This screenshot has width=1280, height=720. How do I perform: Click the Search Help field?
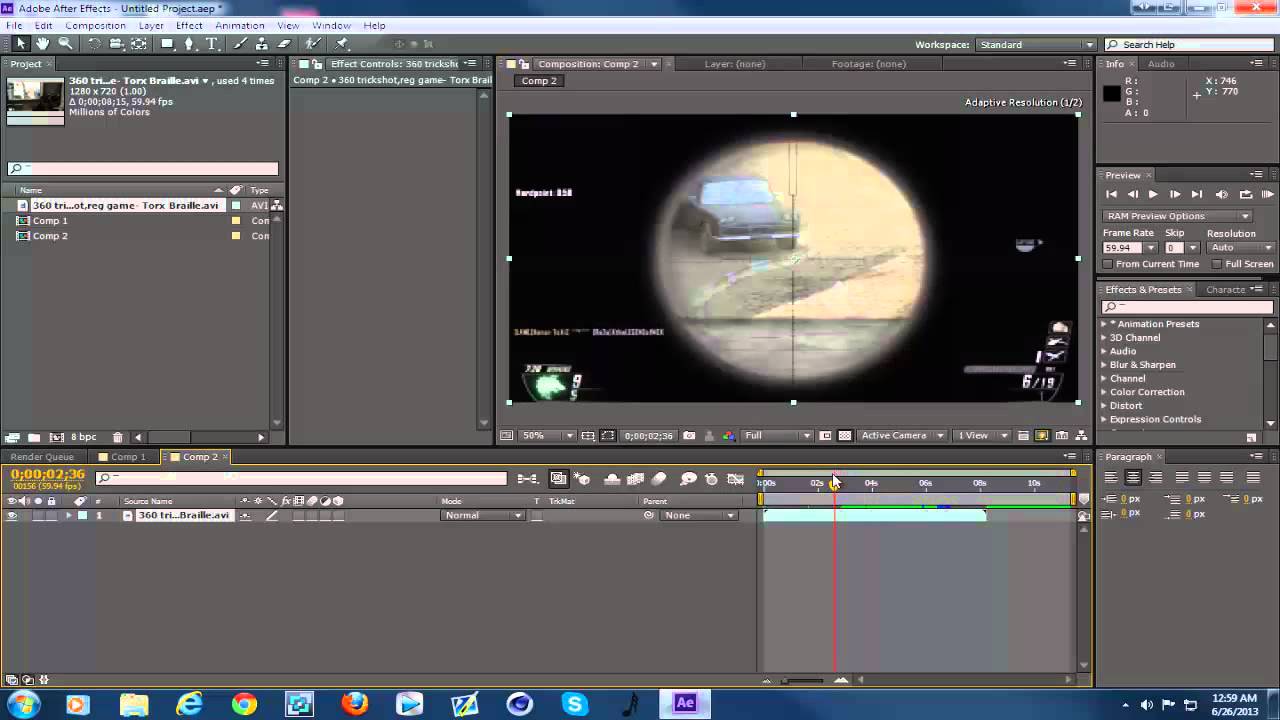point(1190,45)
